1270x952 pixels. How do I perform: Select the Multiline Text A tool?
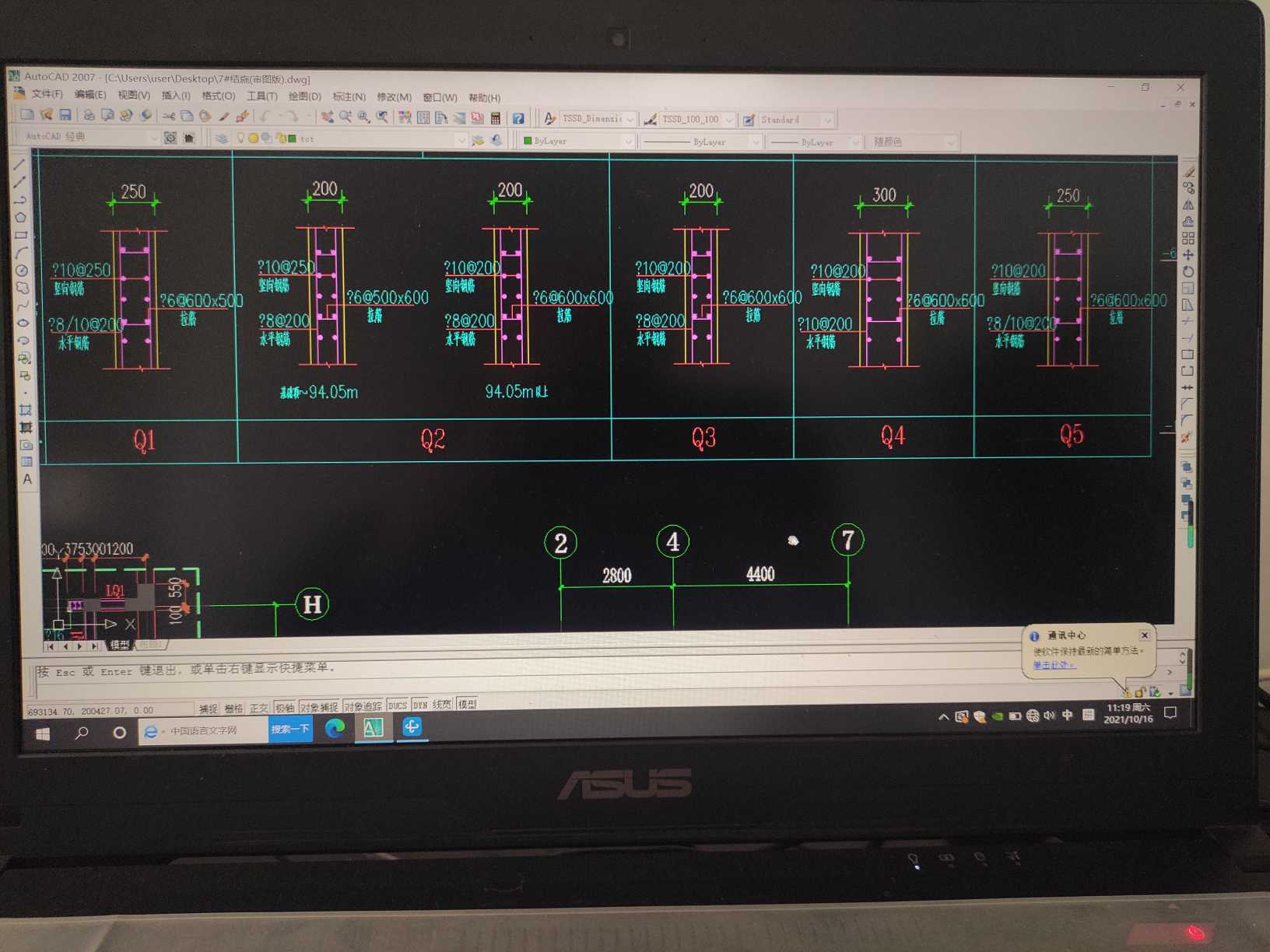(27, 479)
